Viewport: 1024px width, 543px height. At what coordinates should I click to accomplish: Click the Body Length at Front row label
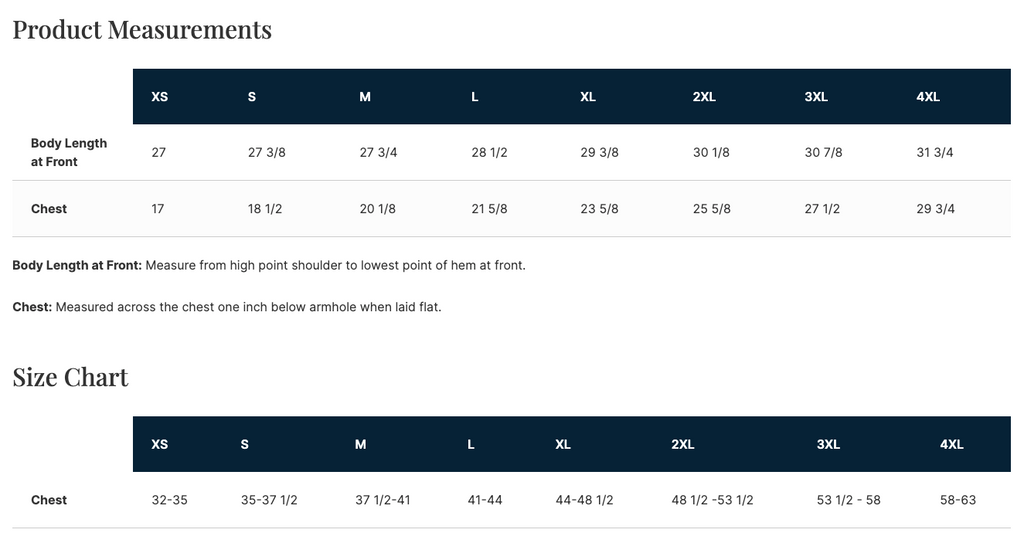pos(68,152)
